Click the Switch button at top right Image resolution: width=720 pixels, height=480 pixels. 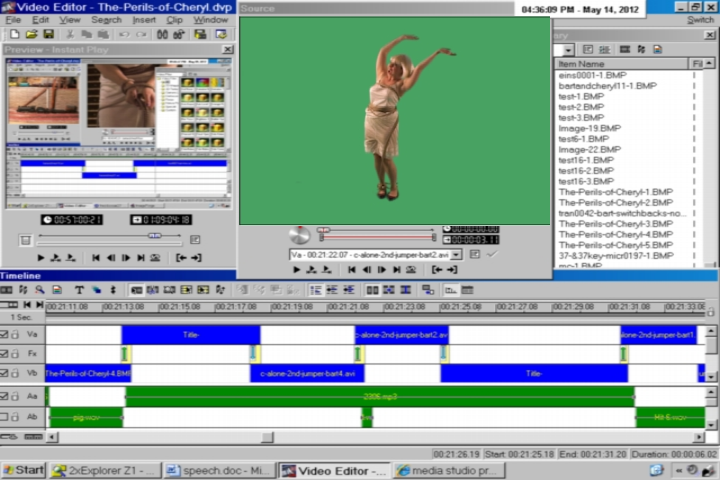(x=700, y=20)
